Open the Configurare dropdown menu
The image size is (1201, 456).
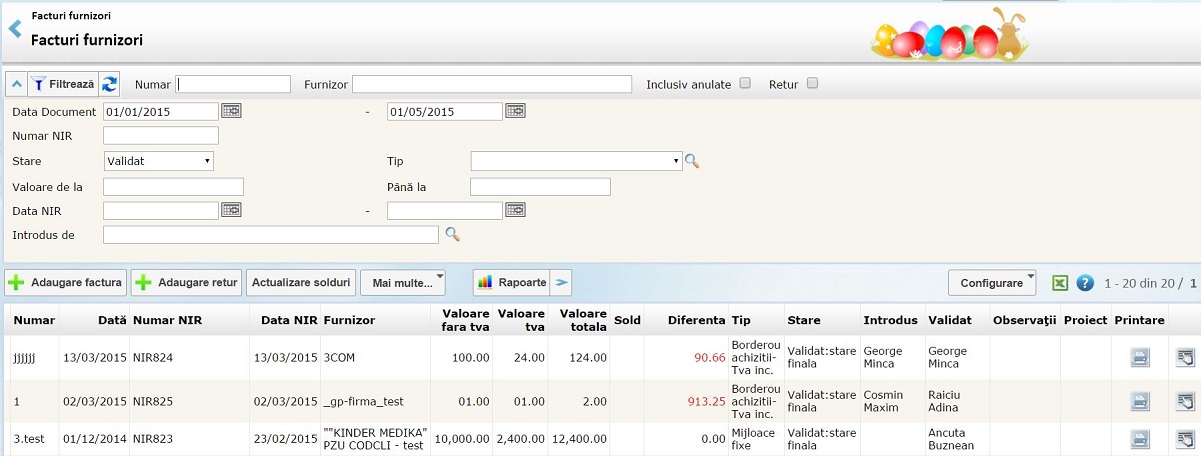[x=992, y=283]
